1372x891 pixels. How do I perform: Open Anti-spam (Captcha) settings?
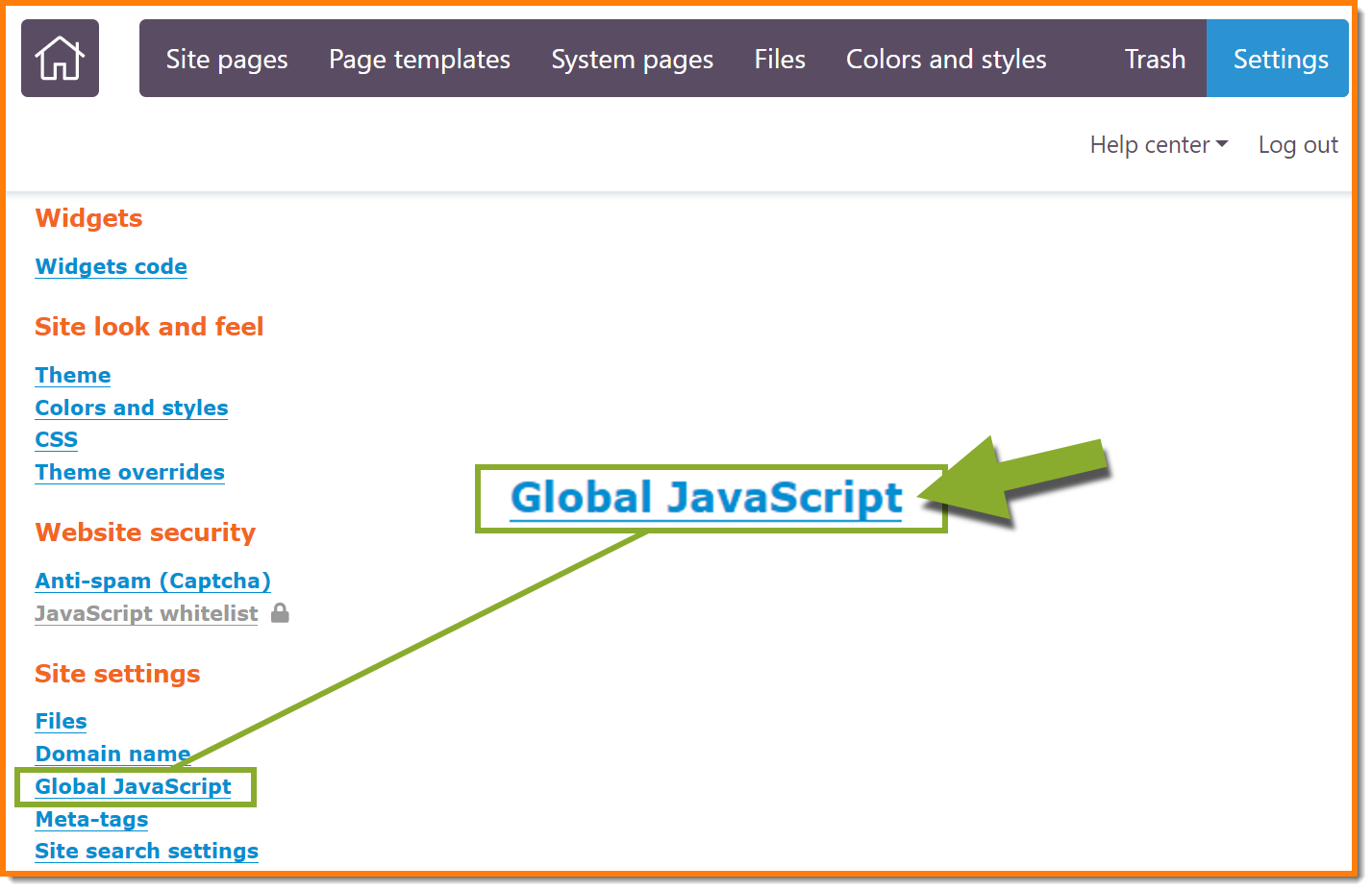[x=153, y=581]
